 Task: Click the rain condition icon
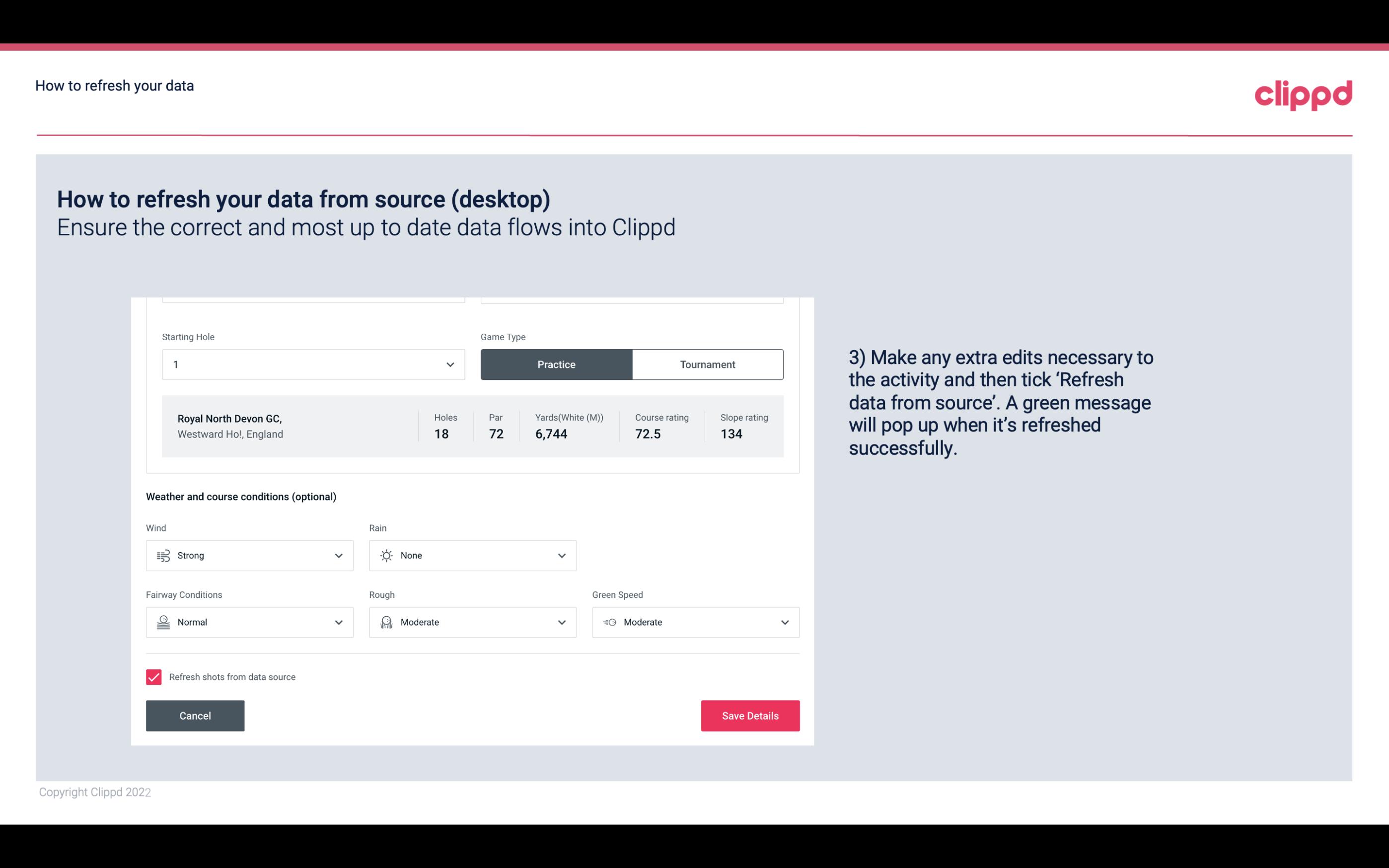click(386, 555)
